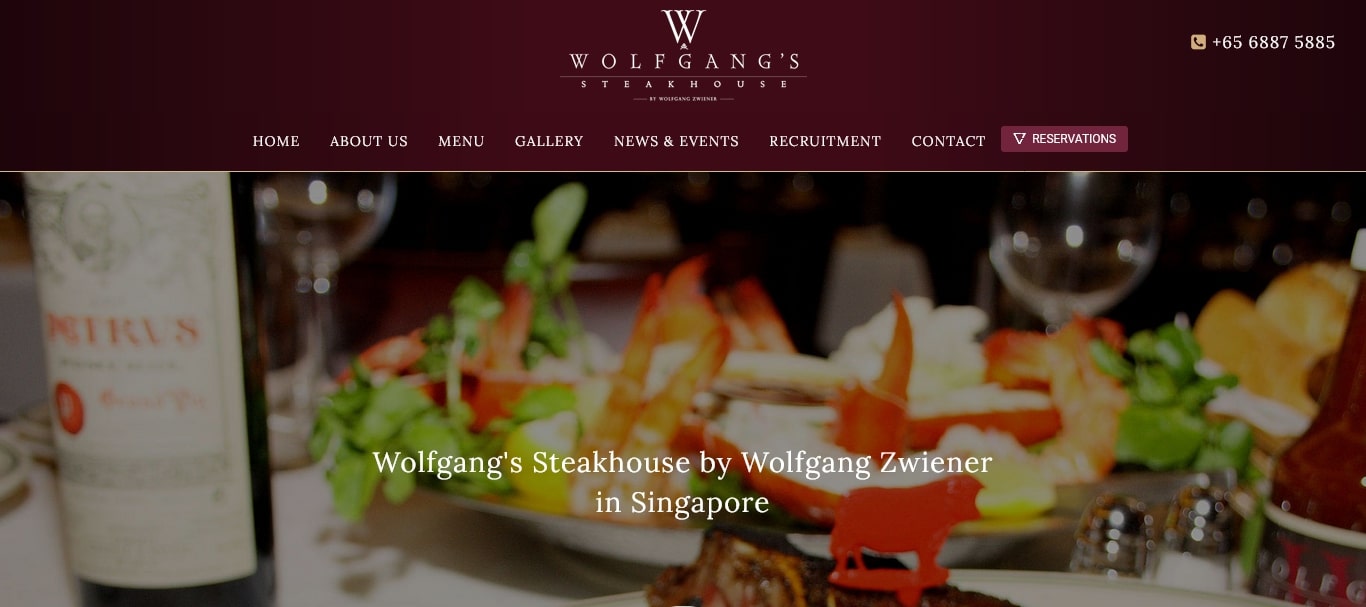
Task: Click the triangle icon in Reservations button
Action: pos(1019,139)
